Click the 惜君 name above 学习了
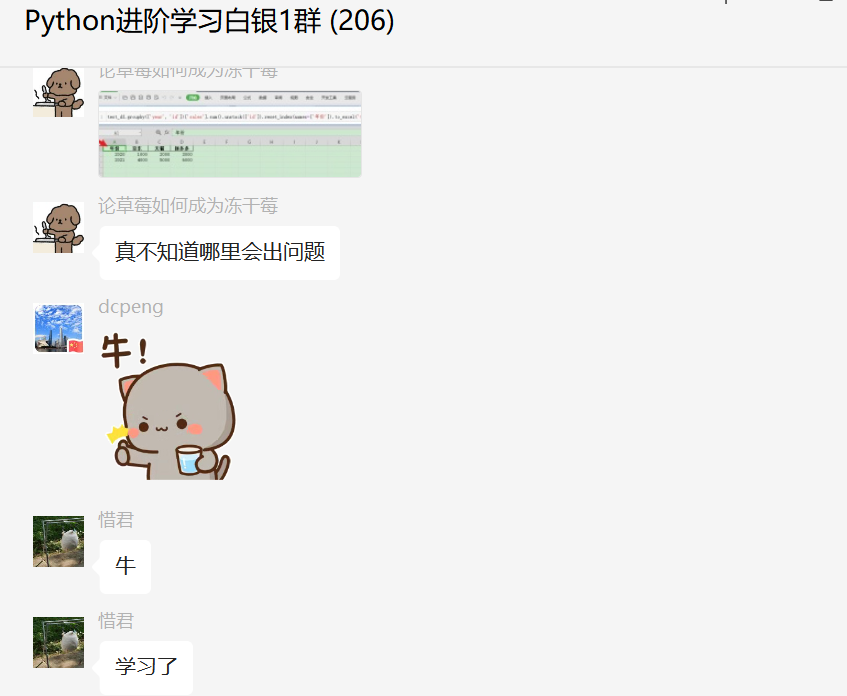847x696 pixels. pyautogui.click(x=116, y=621)
